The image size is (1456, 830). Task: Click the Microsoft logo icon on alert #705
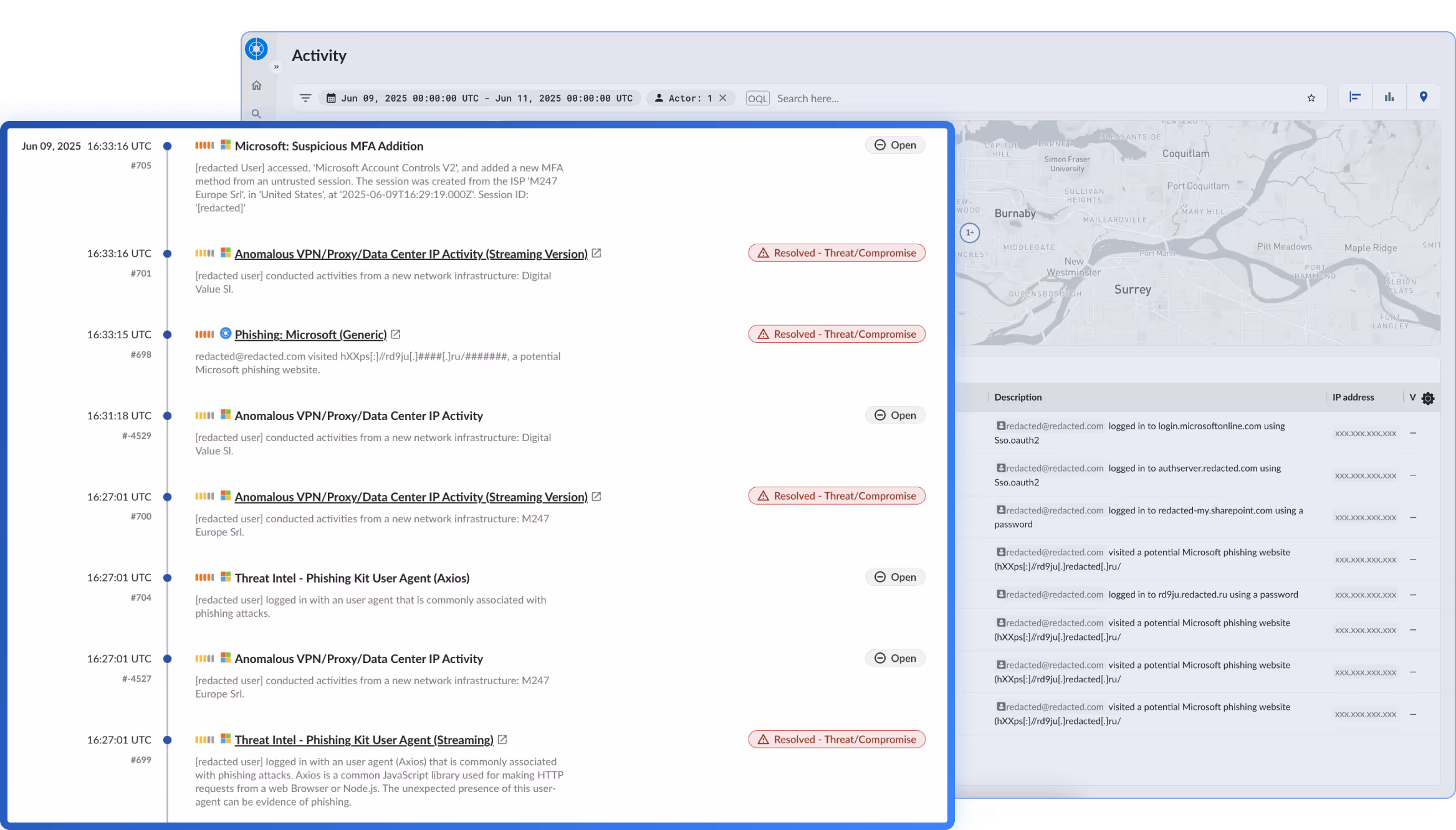click(x=226, y=145)
